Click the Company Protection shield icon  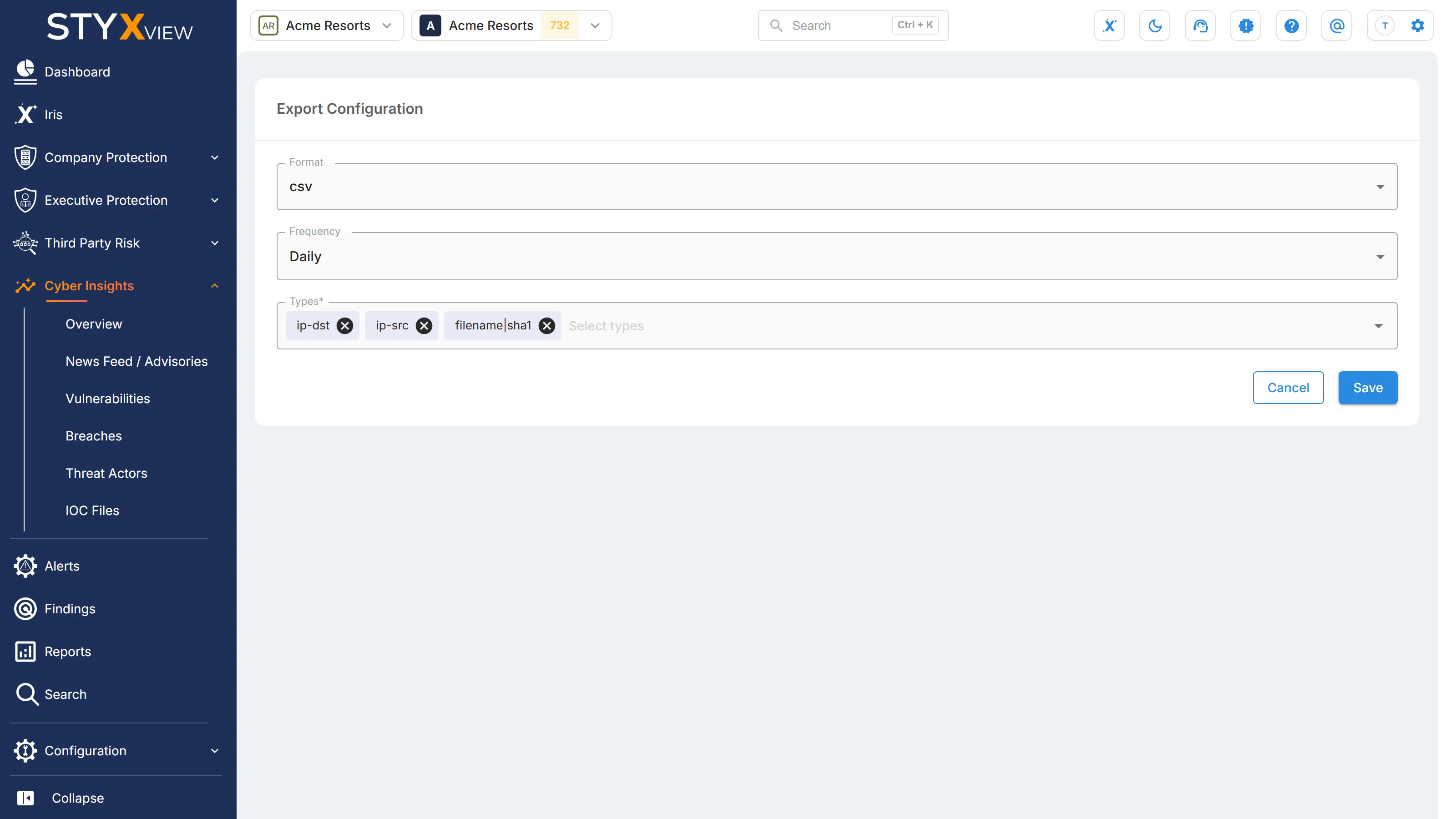click(25, 157)
